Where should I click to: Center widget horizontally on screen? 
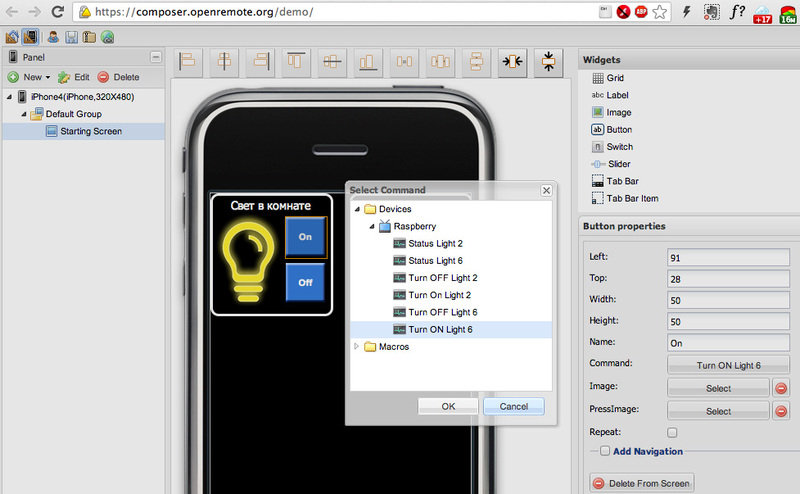tap(512, 62)
